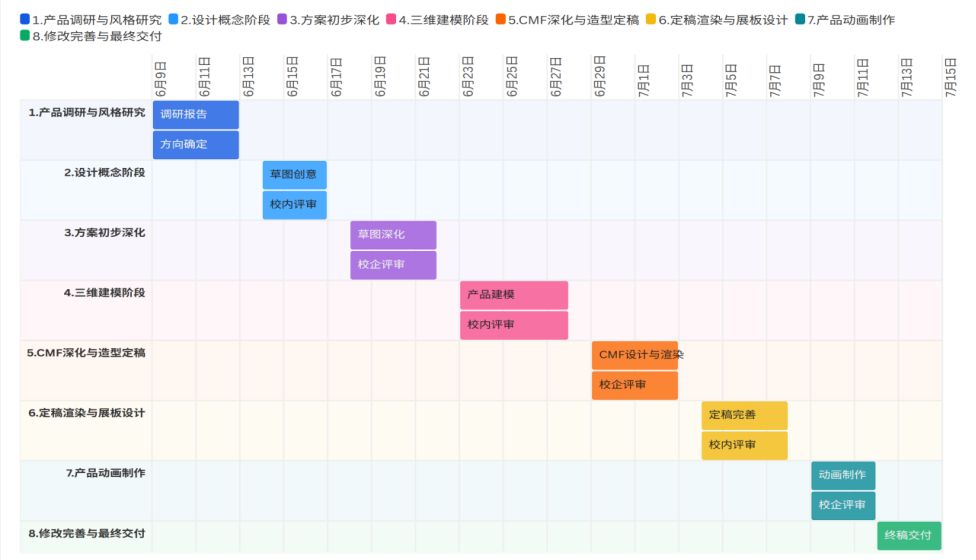
Task: Select the 草图创意 task bar
Action: (x=294, y=175)
